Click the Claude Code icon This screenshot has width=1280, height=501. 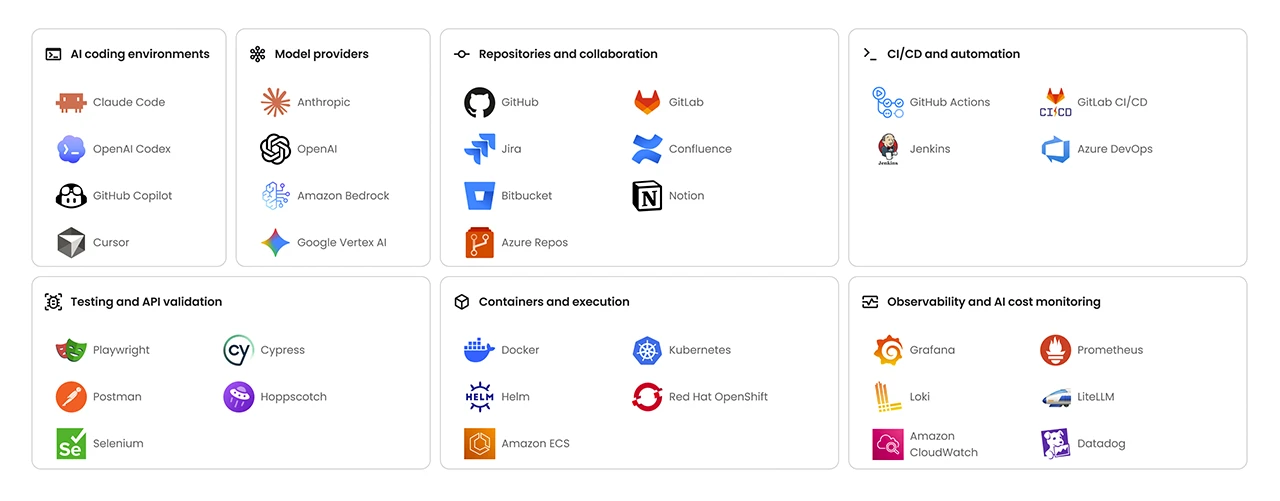click(x=71, y=102)
